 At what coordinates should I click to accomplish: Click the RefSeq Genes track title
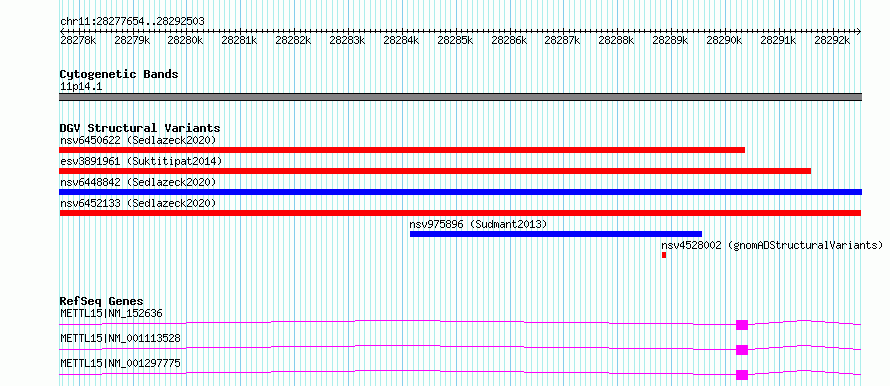coord(102,301)
